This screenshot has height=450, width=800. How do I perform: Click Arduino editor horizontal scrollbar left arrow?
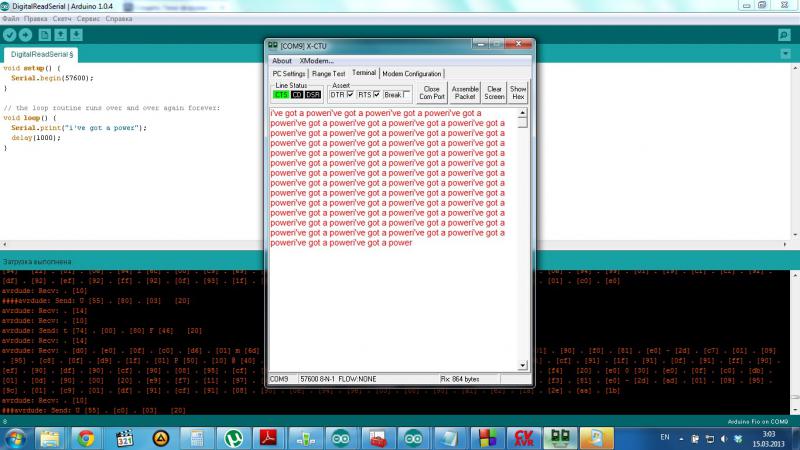(5, 244)
